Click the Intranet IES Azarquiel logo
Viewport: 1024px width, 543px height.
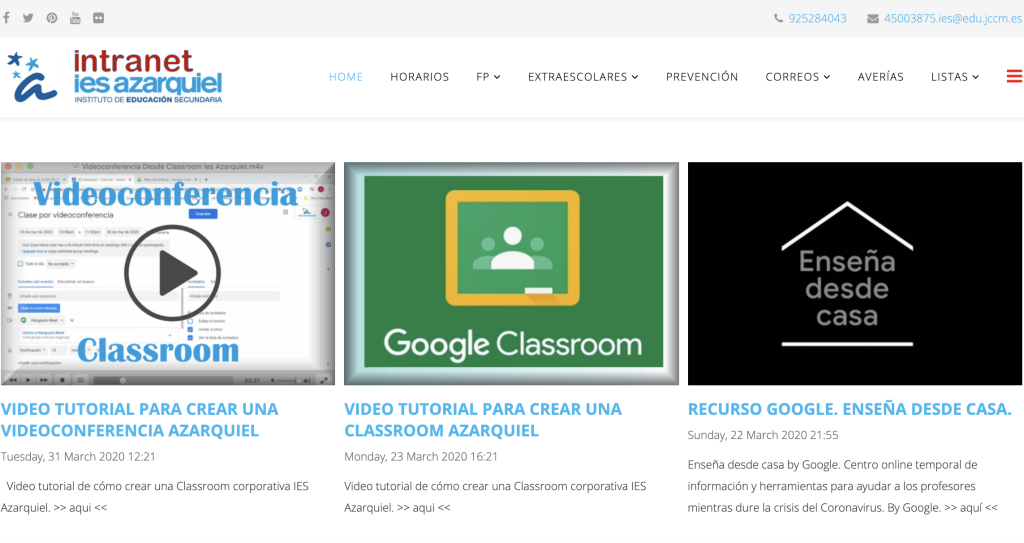(114, 76)
